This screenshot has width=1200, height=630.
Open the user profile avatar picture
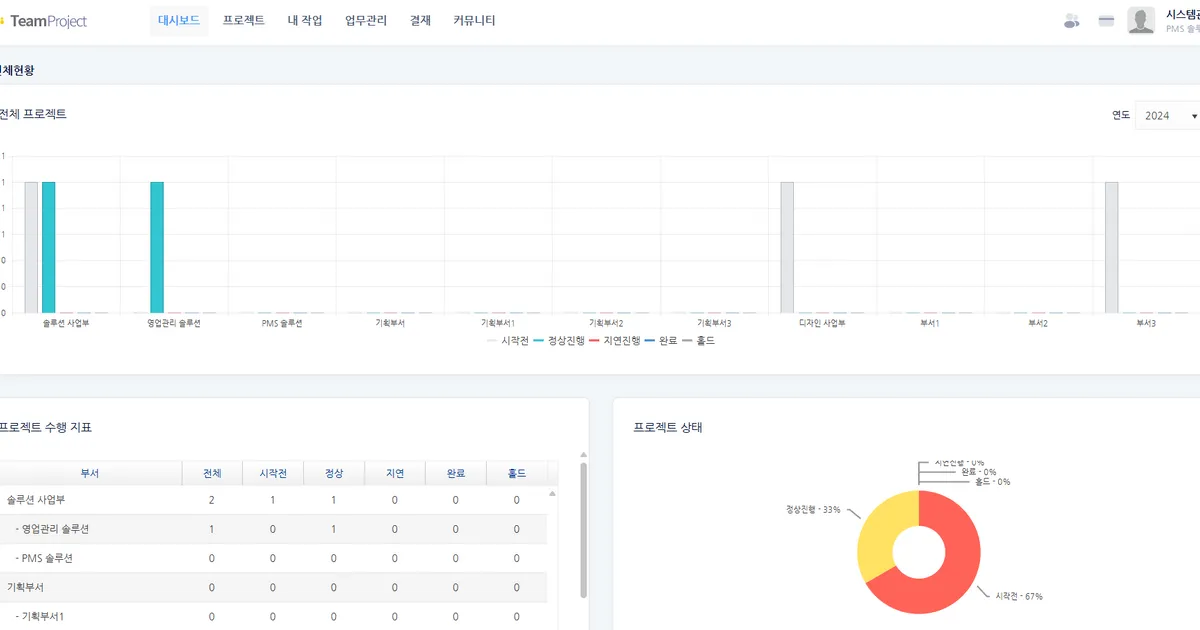click(1141, 21)
